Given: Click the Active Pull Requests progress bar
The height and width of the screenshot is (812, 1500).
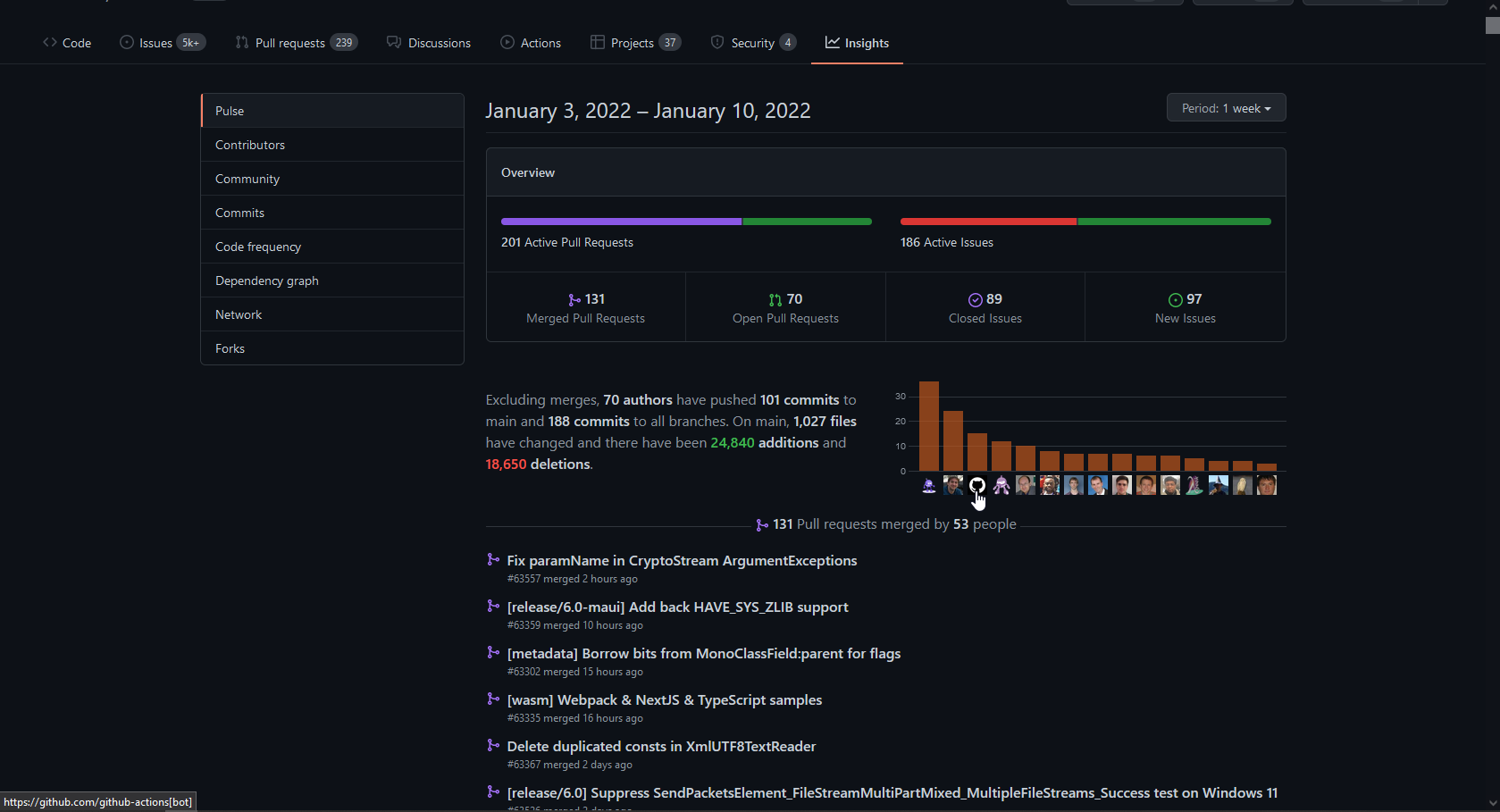Looking at the screenshot, I should tap(686, 222).
